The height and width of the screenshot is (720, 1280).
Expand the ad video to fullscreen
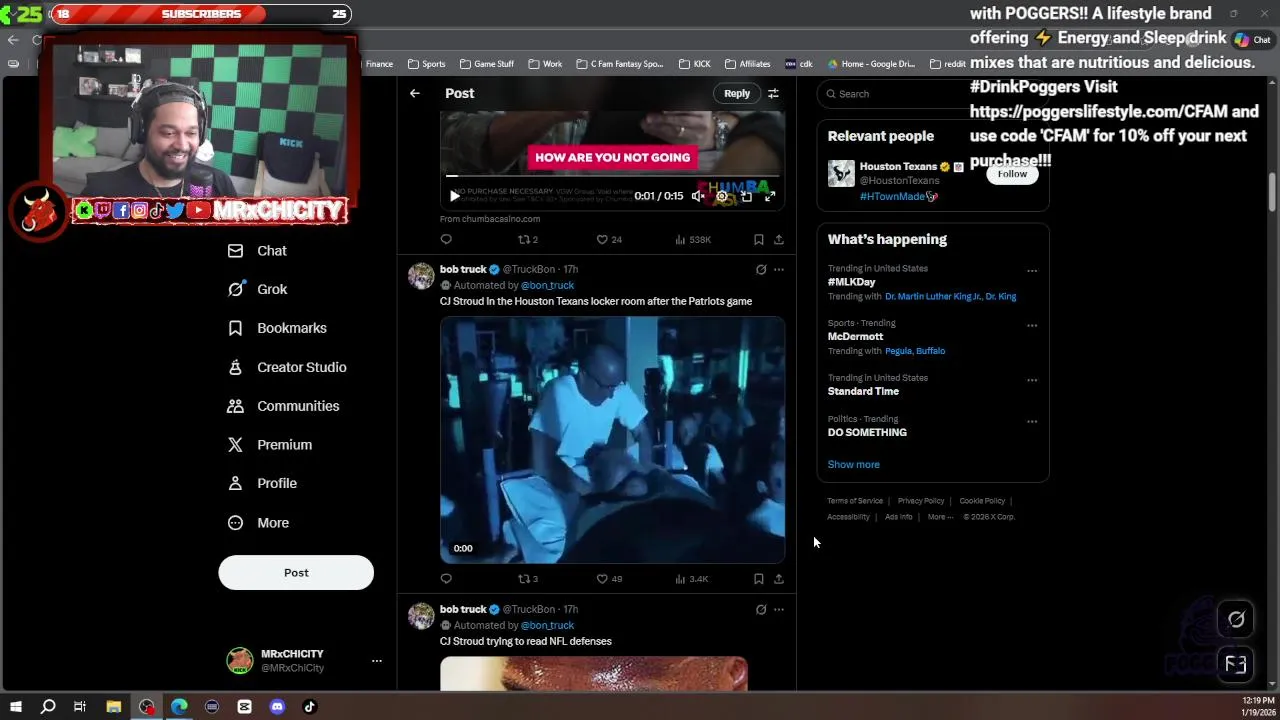[x=770, y=196]
